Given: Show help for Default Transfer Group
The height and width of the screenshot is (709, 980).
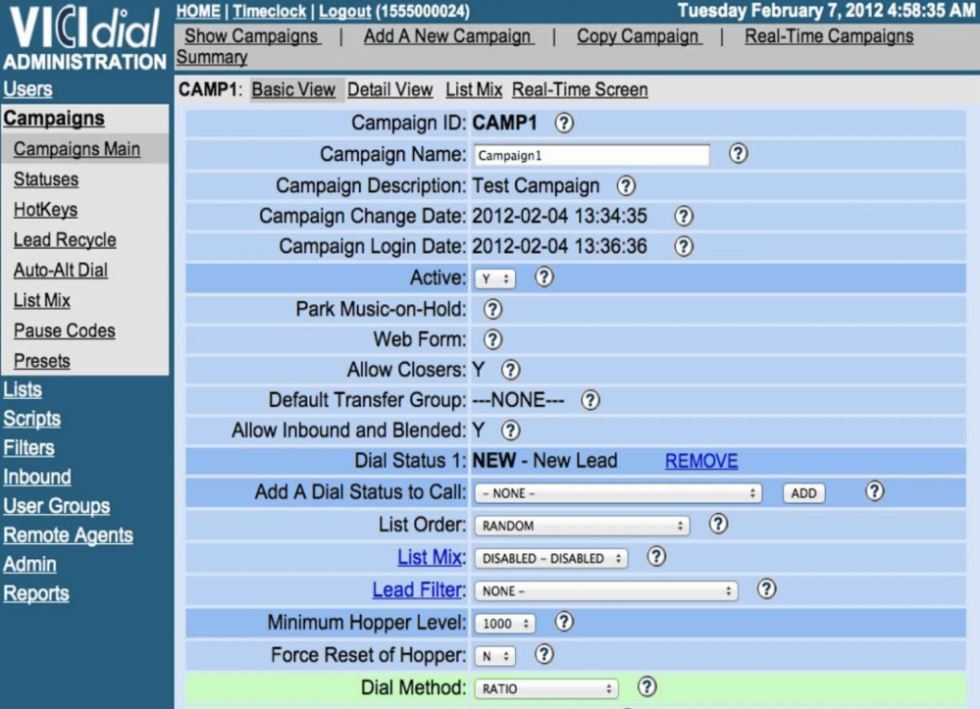Looking at the screenshot, I should pyautogui.click(x=590, y=400).
